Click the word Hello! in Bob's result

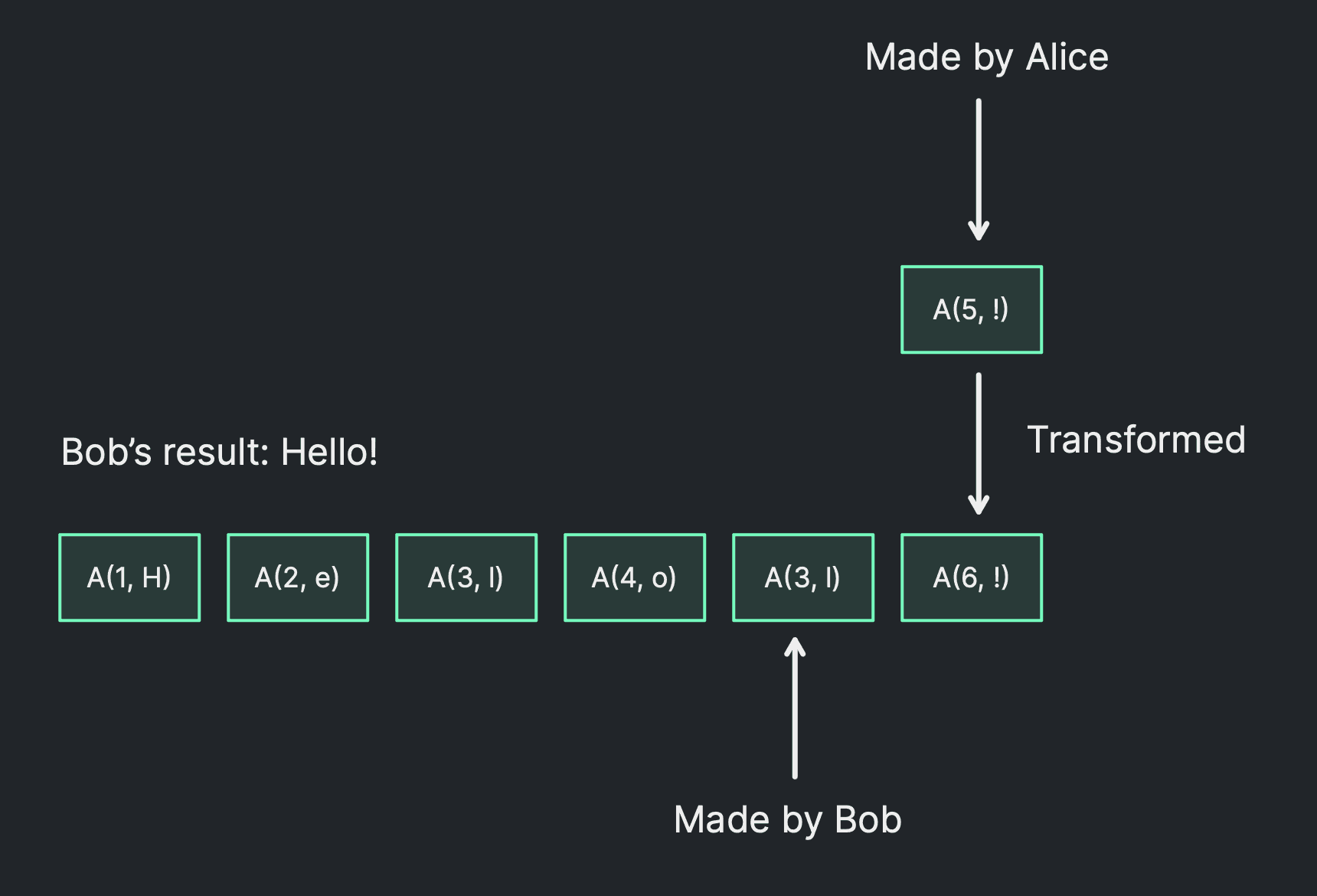(x=329, y=452)
